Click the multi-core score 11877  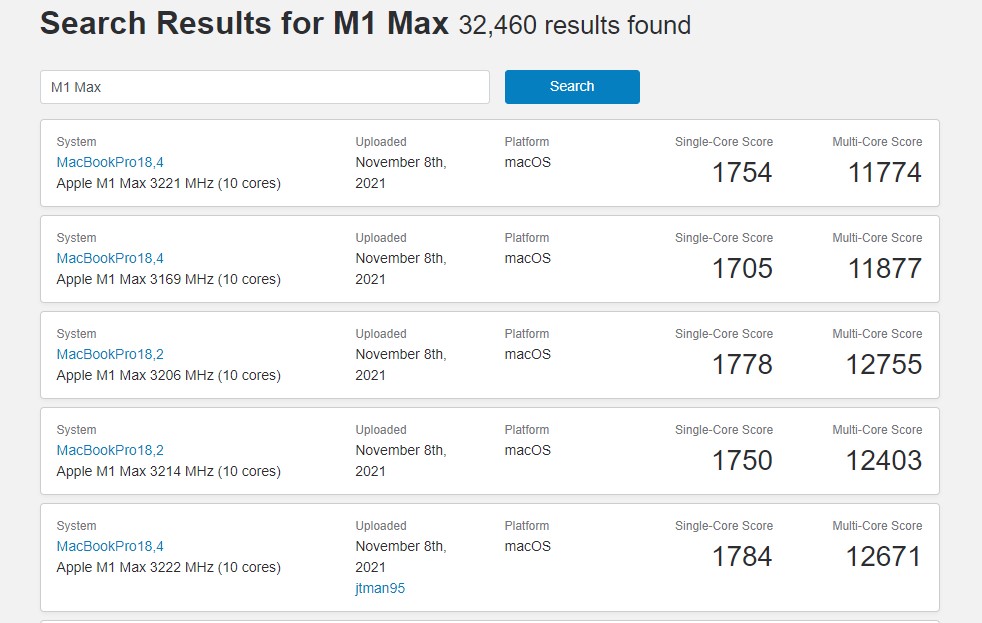point(885,268)
